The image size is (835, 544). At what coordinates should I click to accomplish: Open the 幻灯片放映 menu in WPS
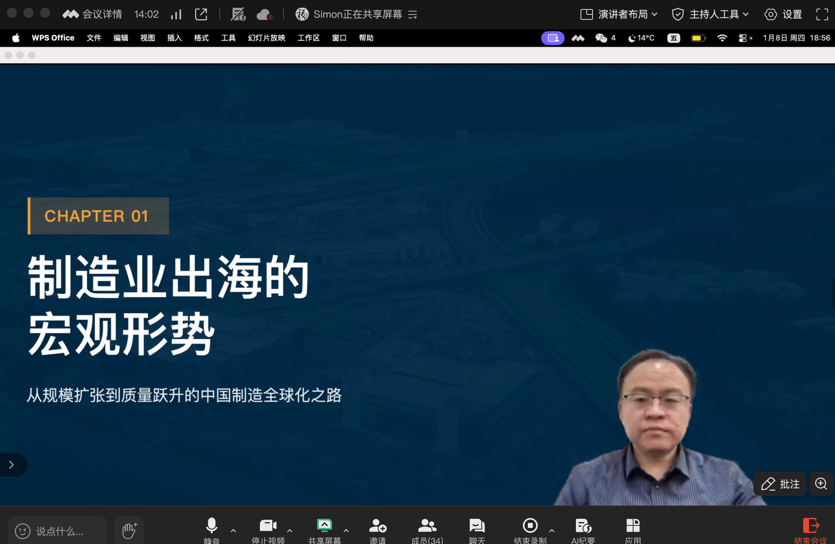(266, 38)
